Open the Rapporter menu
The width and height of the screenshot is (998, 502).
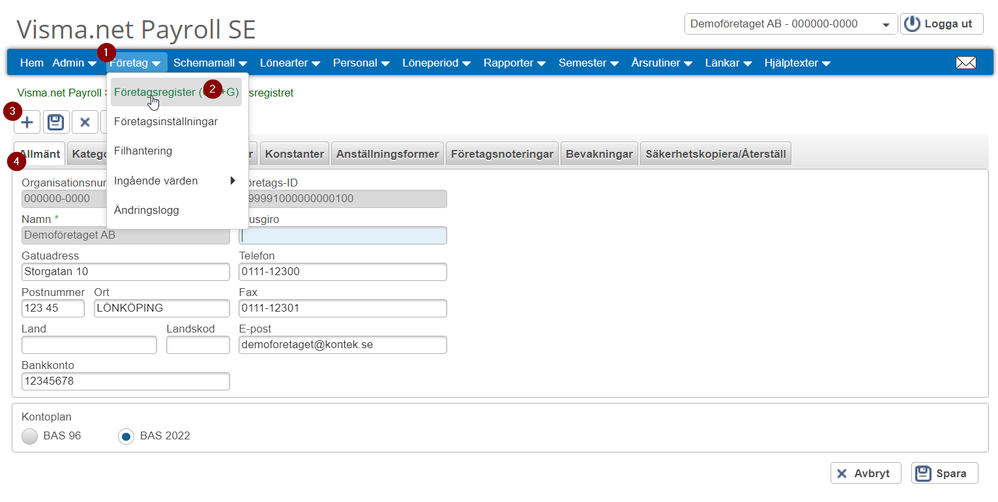(514, 63)
